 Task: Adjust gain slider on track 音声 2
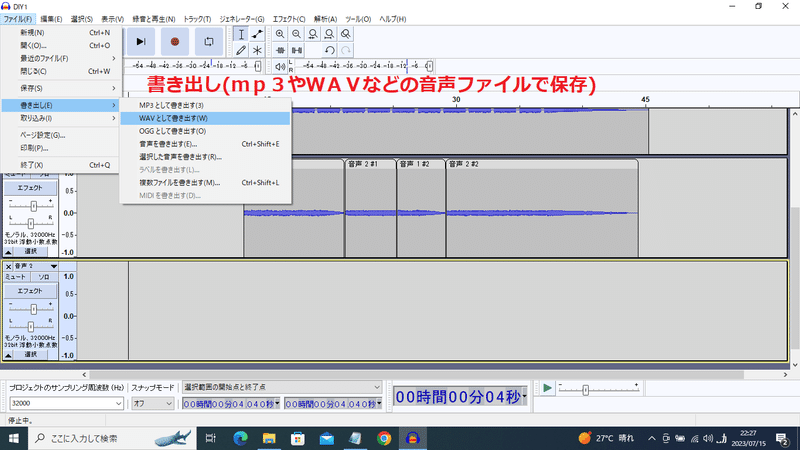coord(34,309)
